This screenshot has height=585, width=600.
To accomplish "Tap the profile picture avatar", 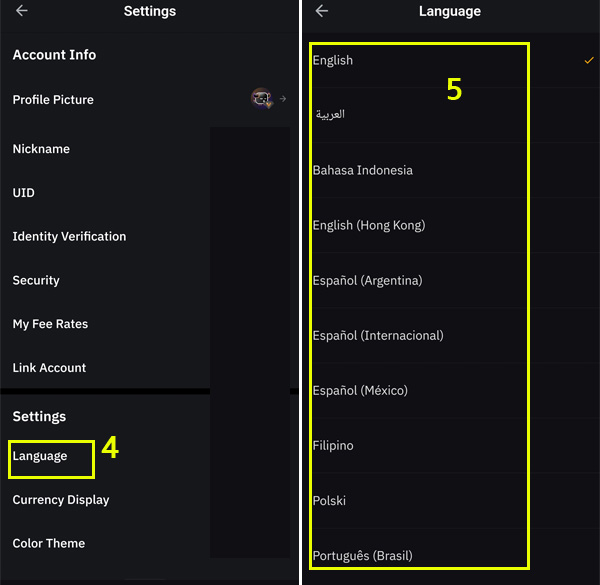I will (x=261, y=99).
